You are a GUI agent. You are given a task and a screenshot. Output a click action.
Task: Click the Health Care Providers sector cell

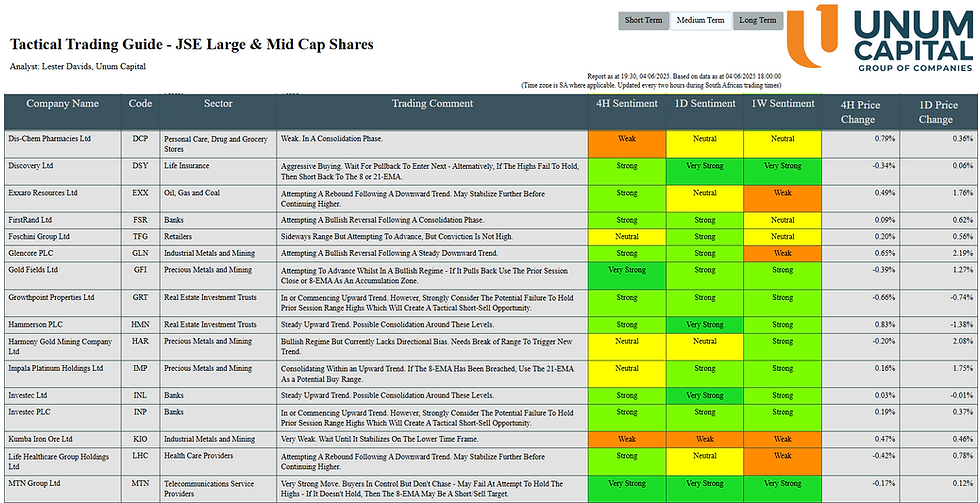pyautogui.click(x=218, y=461)
